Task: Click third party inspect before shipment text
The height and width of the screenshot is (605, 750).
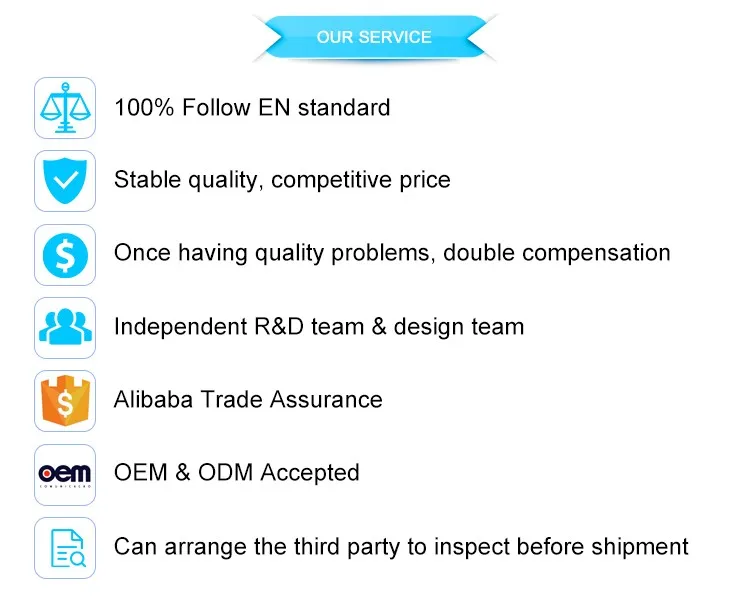Action: 401,547
